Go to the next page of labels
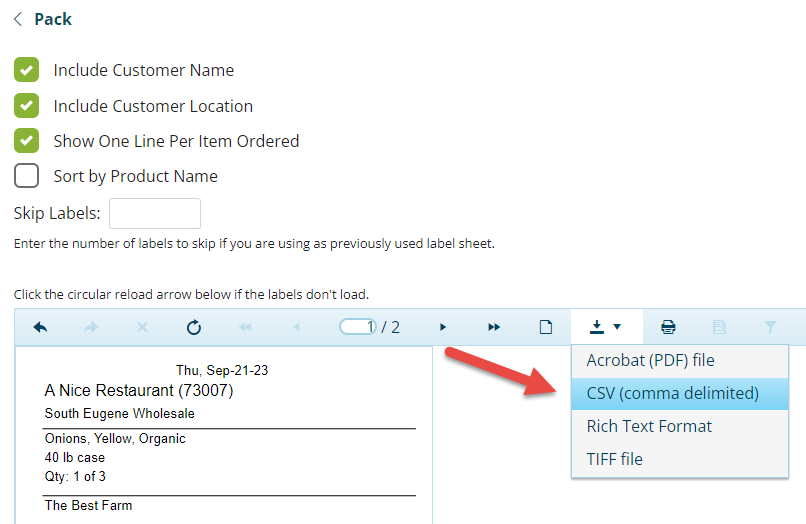 click(443, 327)
